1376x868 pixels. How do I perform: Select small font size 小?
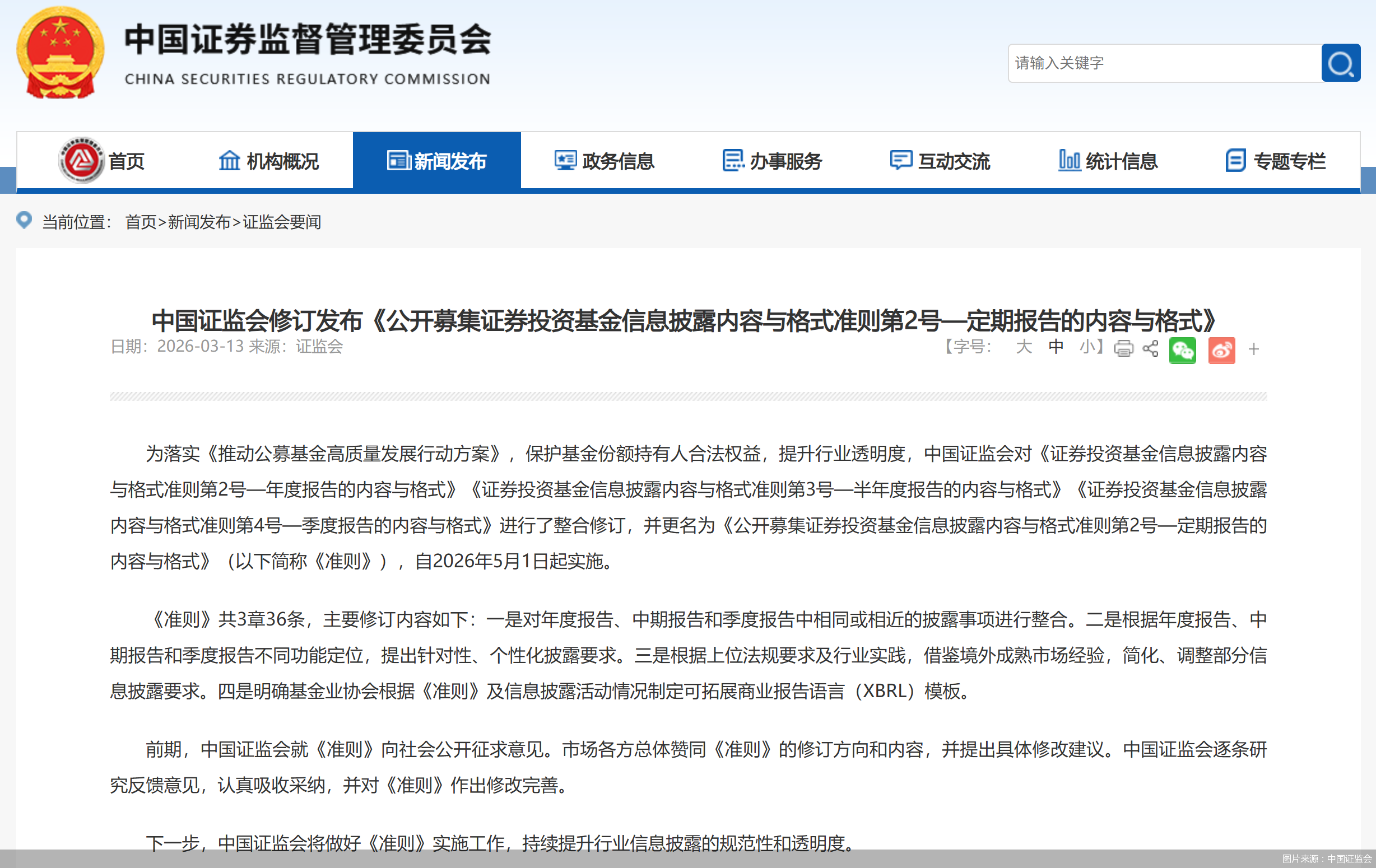click(1089, 348)
